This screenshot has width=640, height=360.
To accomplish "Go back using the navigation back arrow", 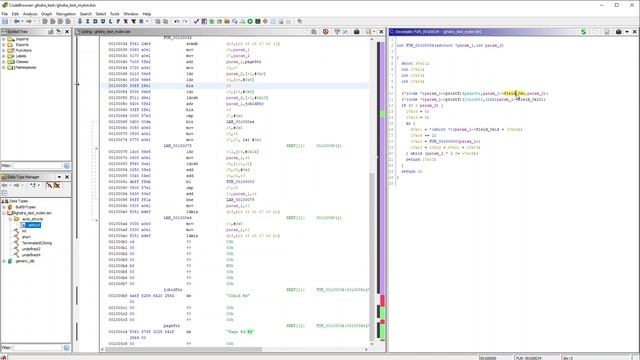I will point(16,21).
